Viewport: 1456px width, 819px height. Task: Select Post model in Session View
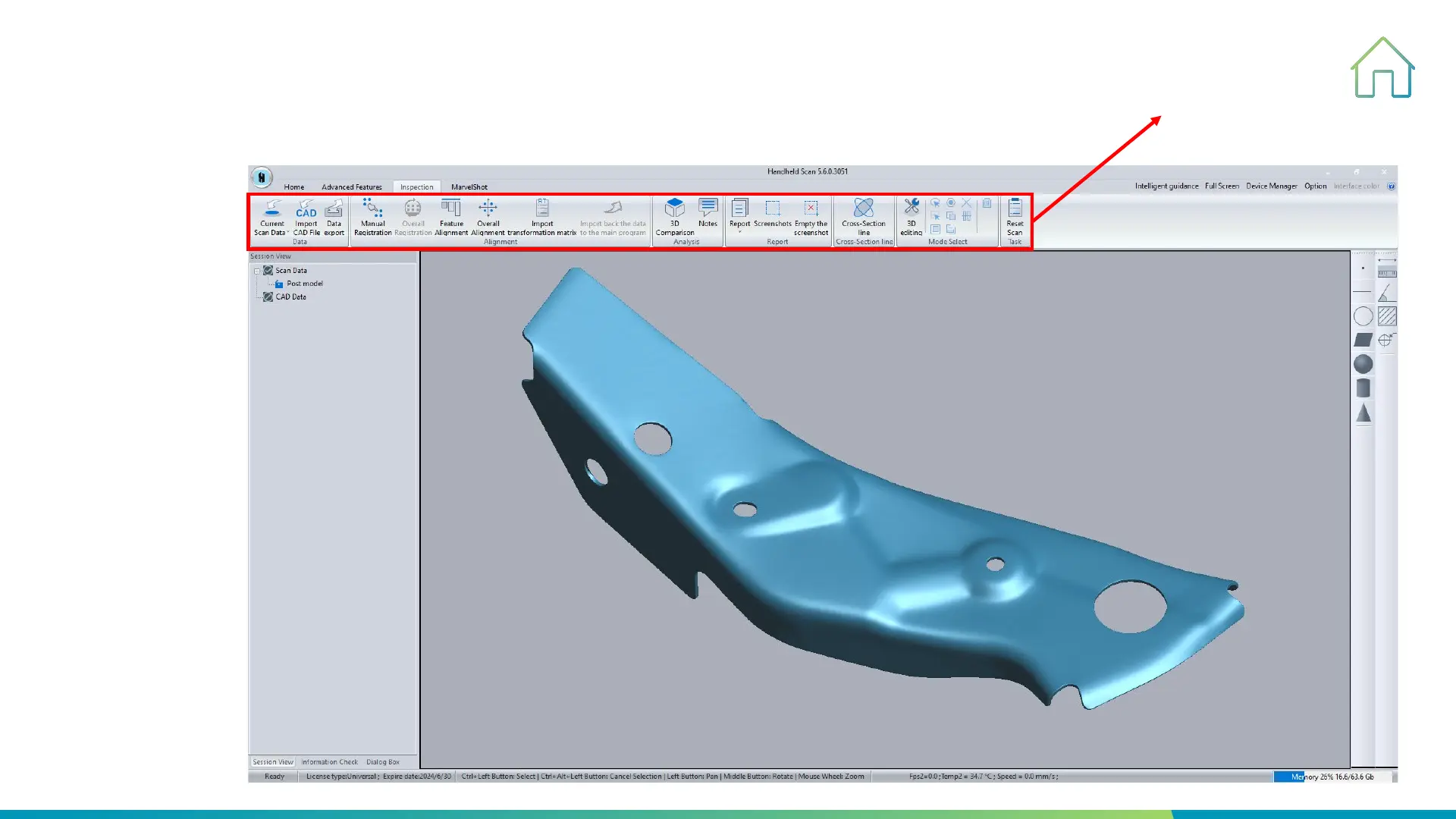click(x=304, y=284)
